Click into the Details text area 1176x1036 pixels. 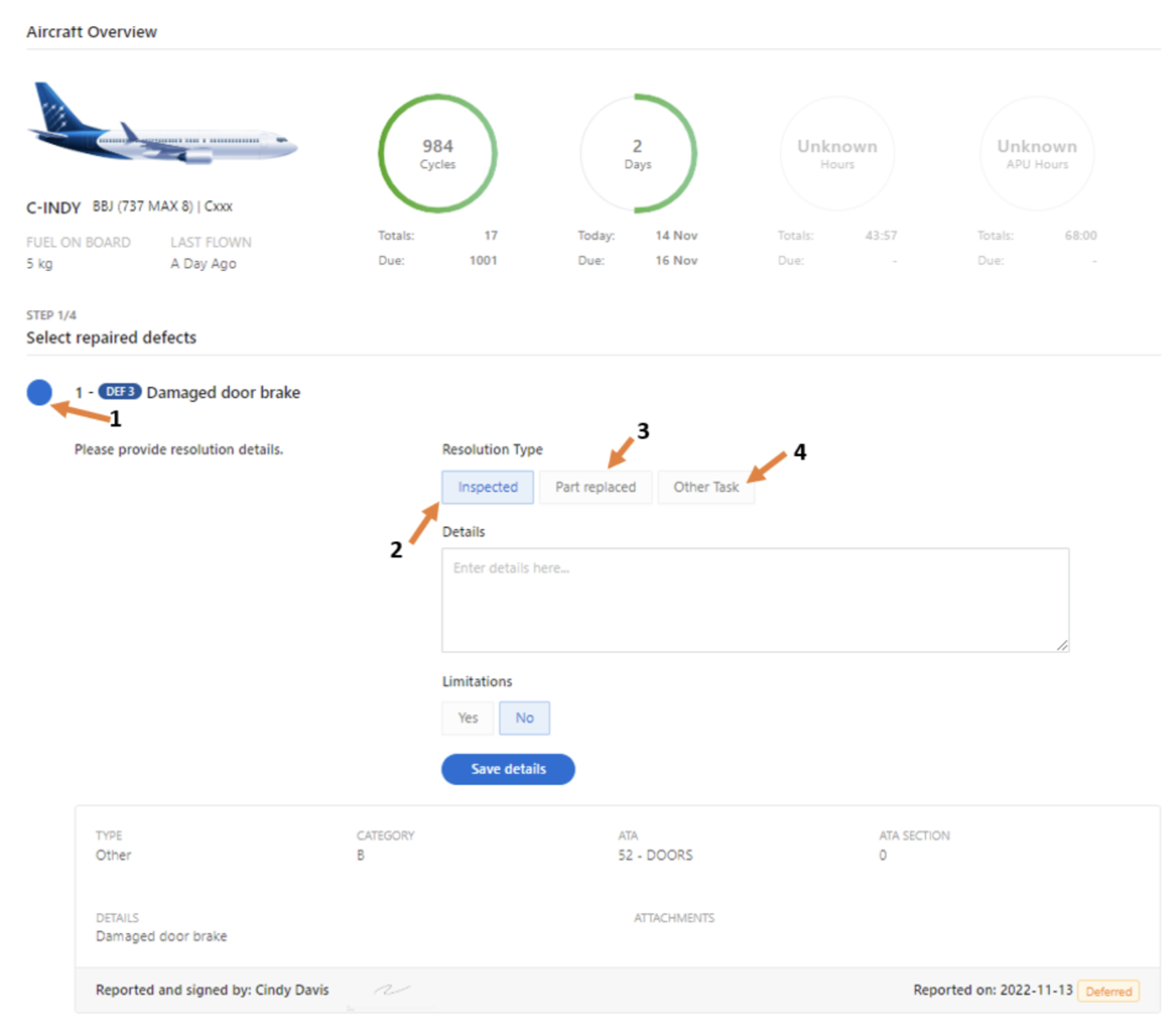point(755,599)
